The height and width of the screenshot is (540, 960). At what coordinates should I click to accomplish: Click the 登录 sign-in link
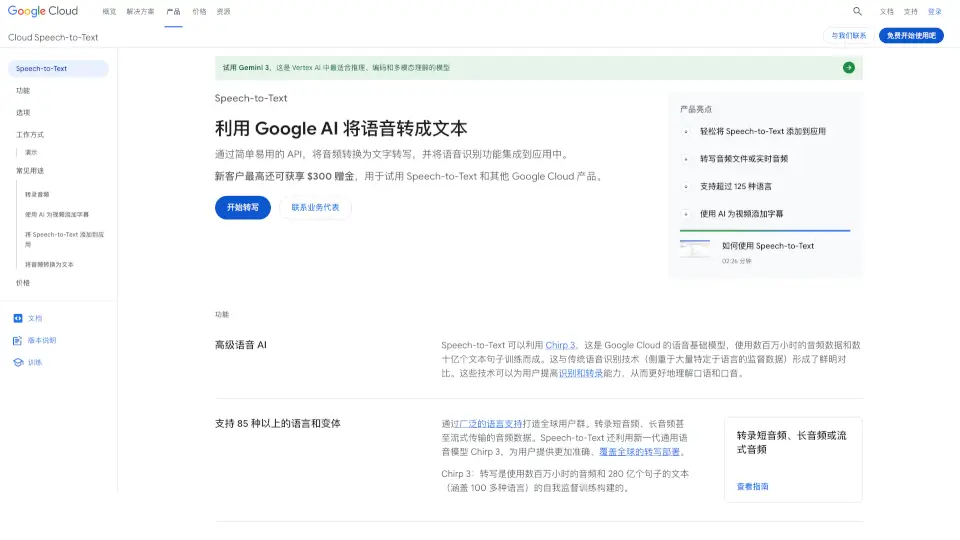935,12
